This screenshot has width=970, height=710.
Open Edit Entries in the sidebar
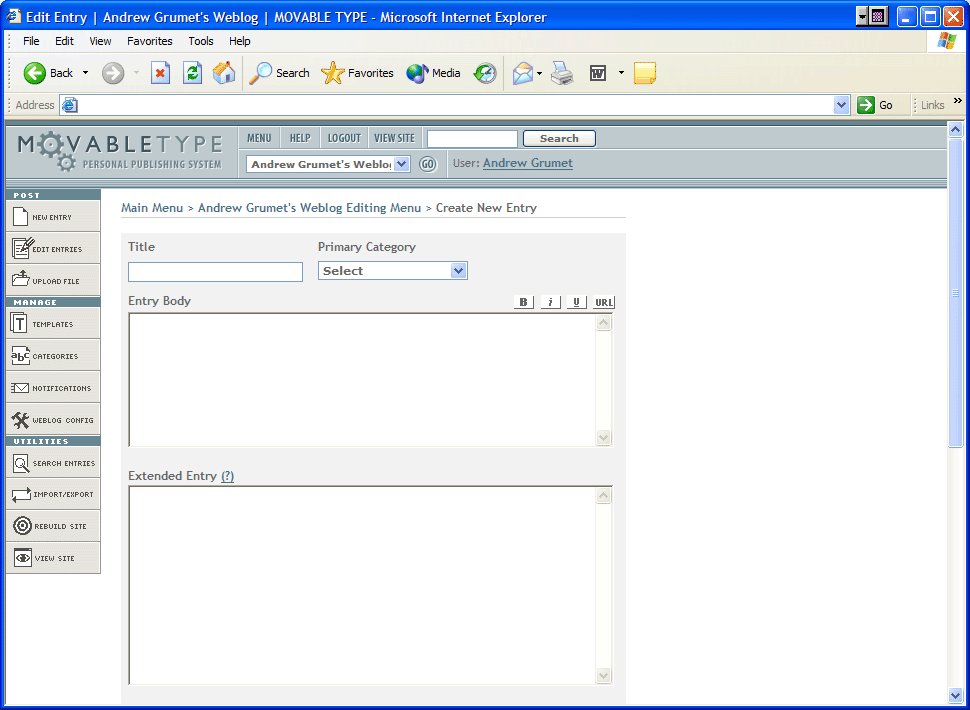[53, 249]
